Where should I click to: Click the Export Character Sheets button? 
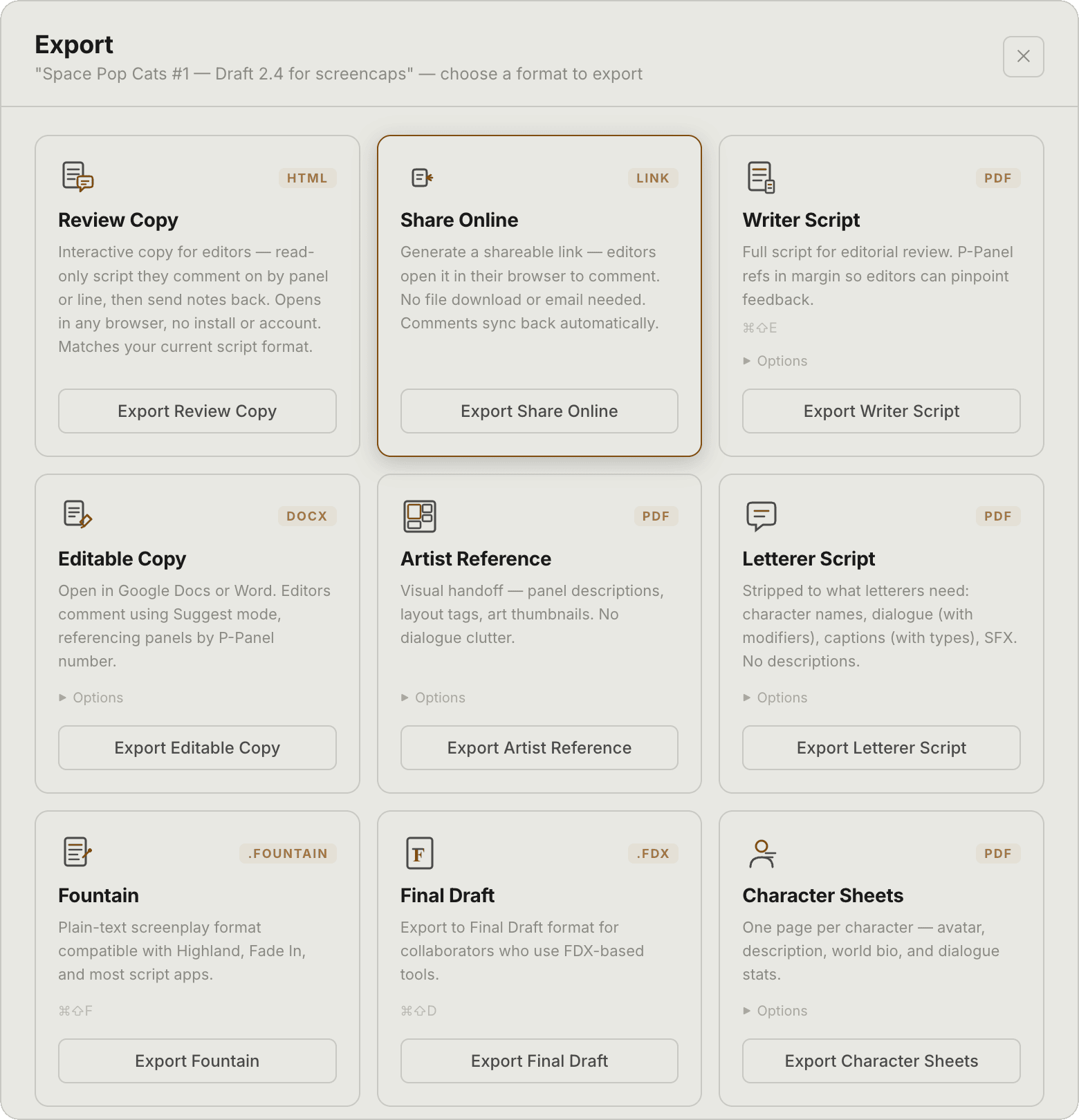(x=881, y=1061)
